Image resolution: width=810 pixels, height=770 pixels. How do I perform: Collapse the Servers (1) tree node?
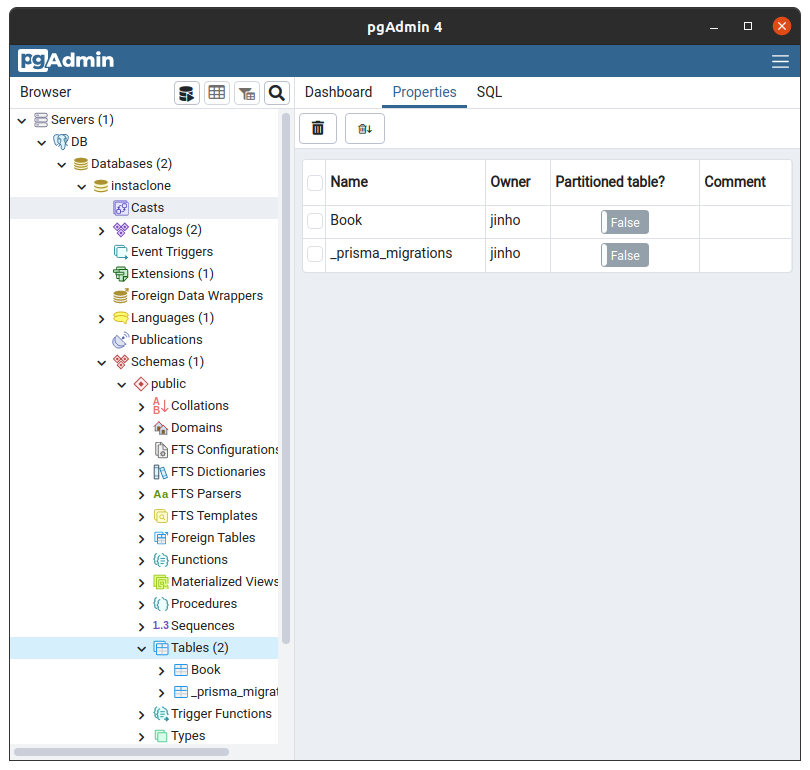pyautogui.click(x=22, y=121)
